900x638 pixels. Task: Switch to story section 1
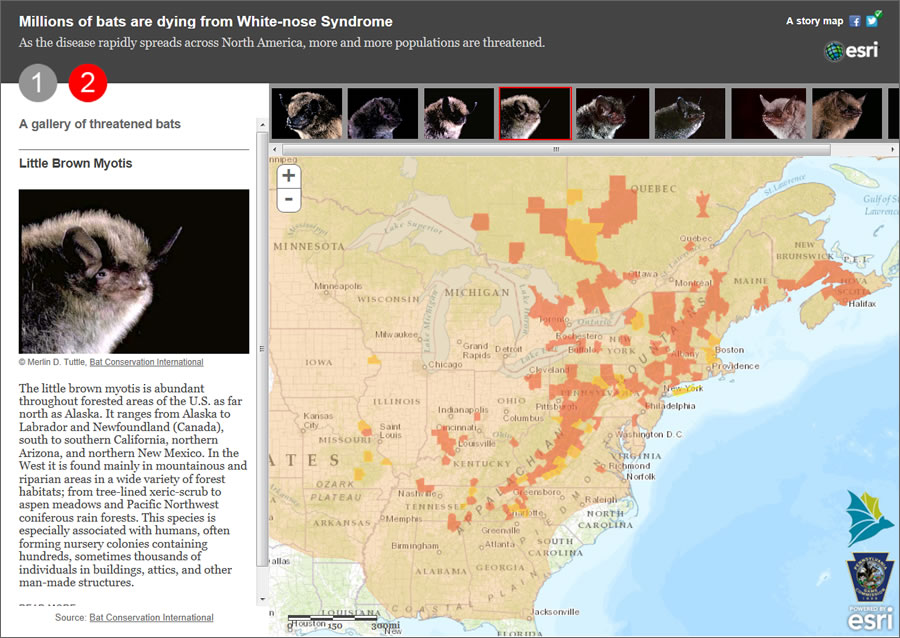[x=37, y=83]
